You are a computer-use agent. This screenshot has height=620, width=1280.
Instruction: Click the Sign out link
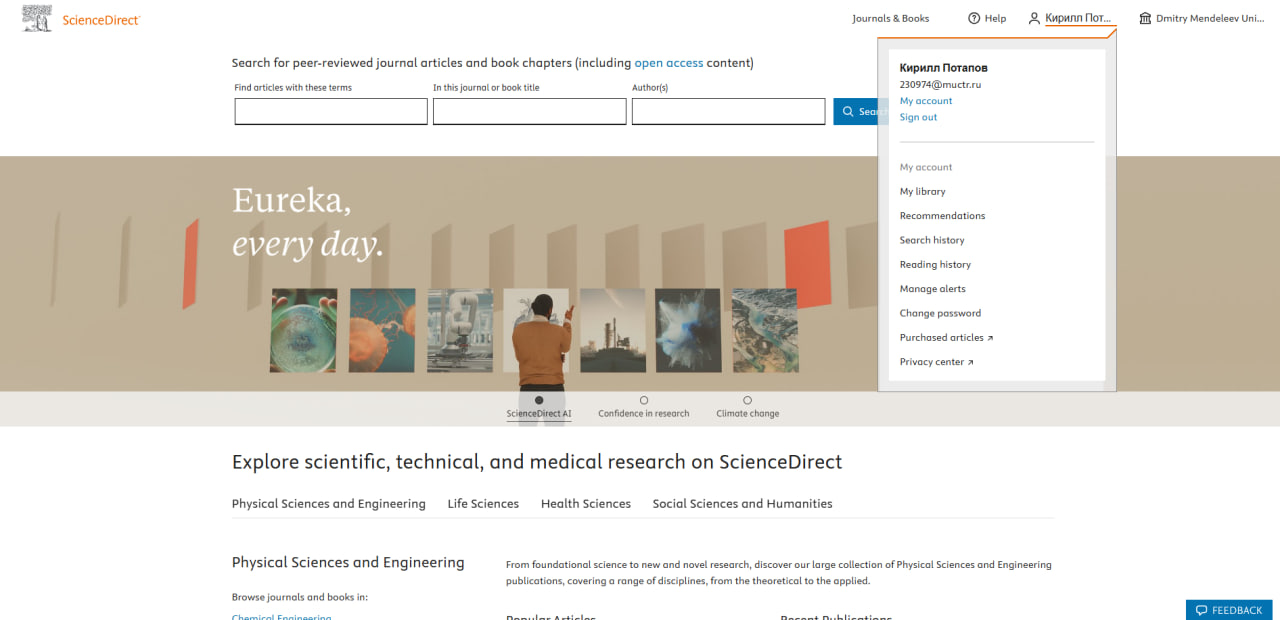pos(918,117)
